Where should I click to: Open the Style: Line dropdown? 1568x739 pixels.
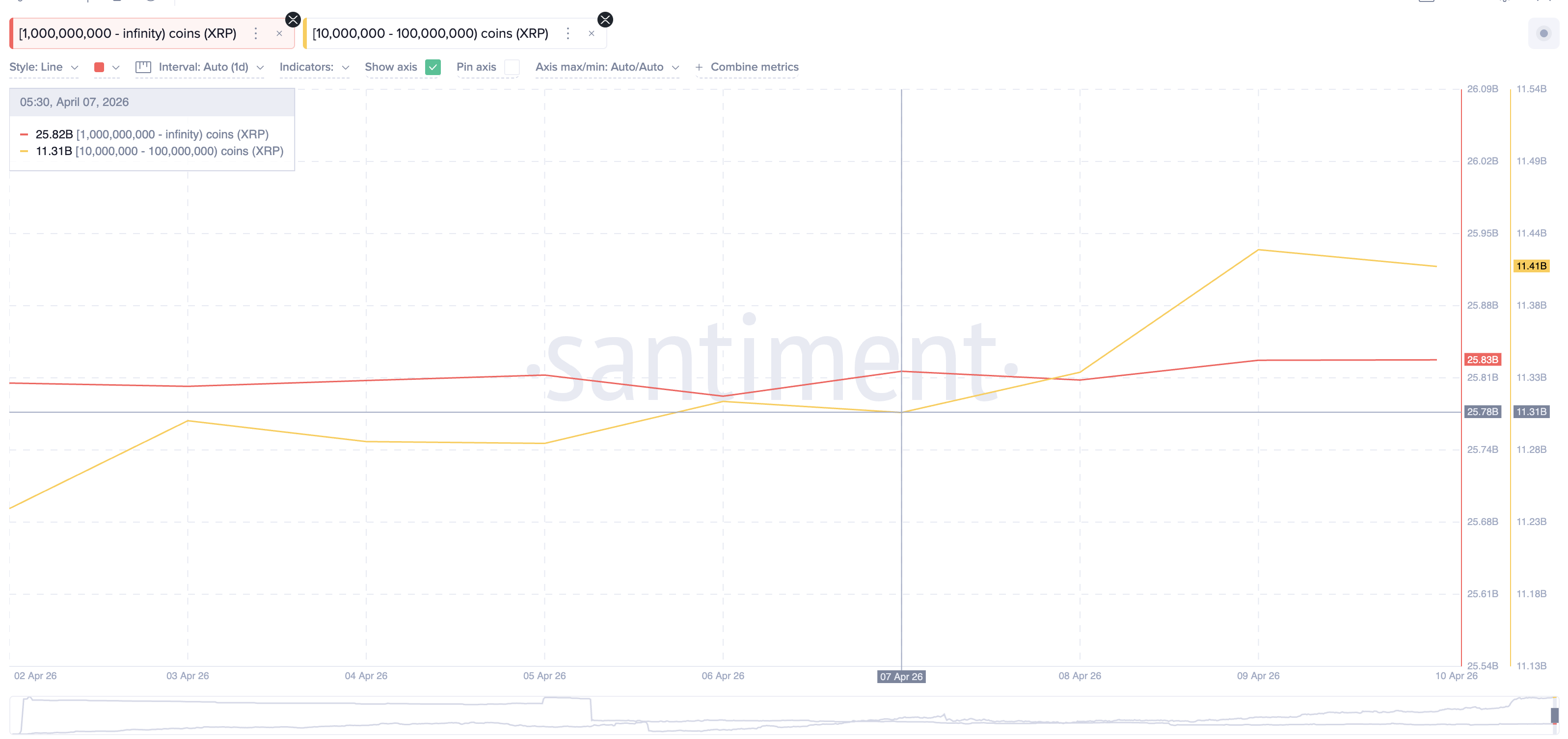pyautogui.click(x=44, y=67)
